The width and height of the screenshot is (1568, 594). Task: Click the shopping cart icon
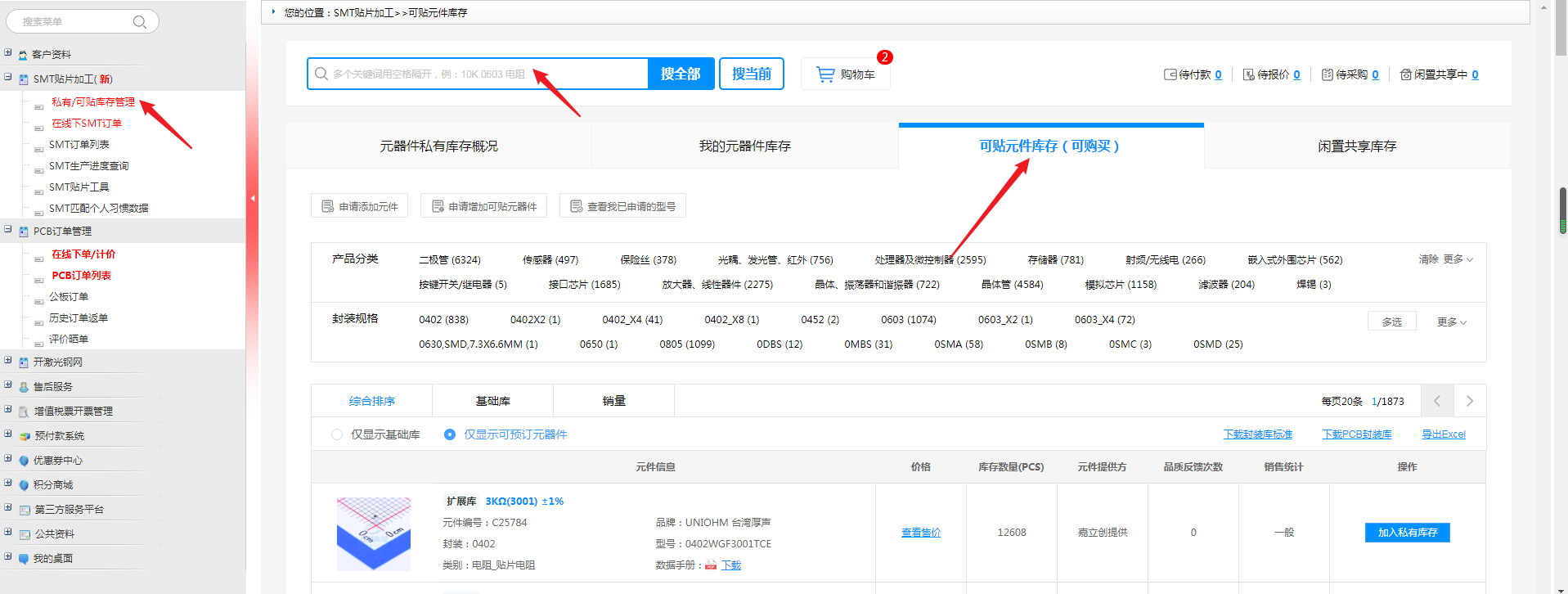(x=825, y=74)
